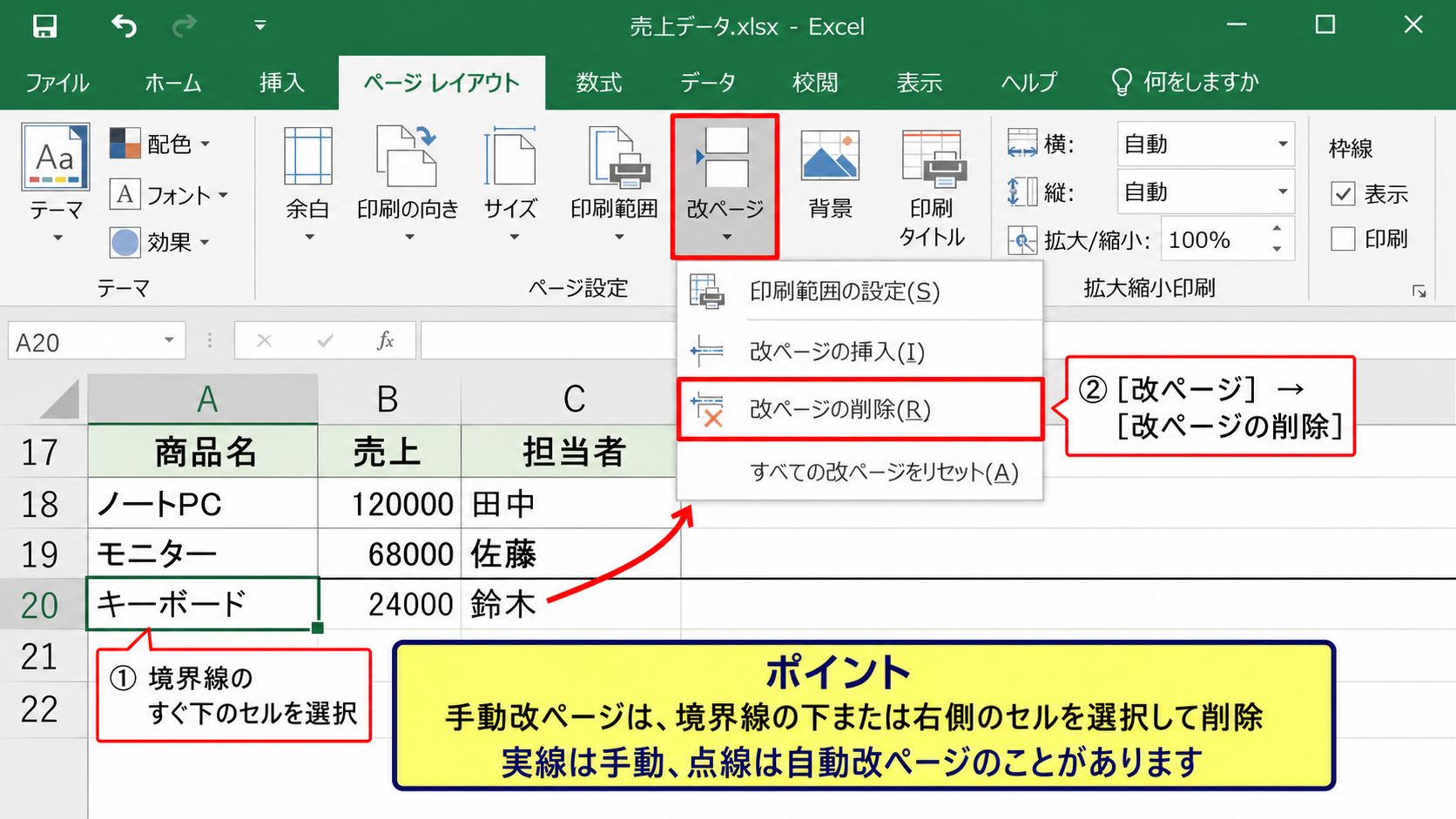
Task: Select 改ページの削除(R) menu item
Action: (860, 409)
